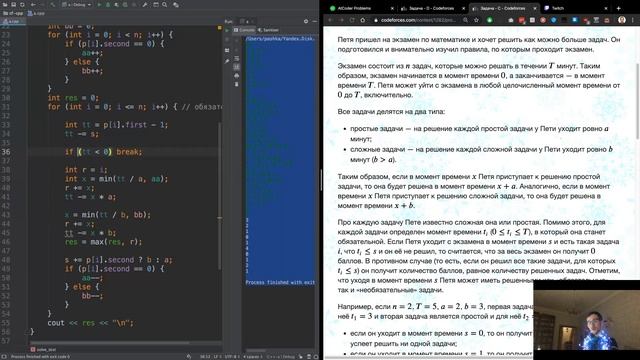The image size is (640, 360).
Task: Click the a.cpp file breadcrumb
Action: [x=36, y=13]
